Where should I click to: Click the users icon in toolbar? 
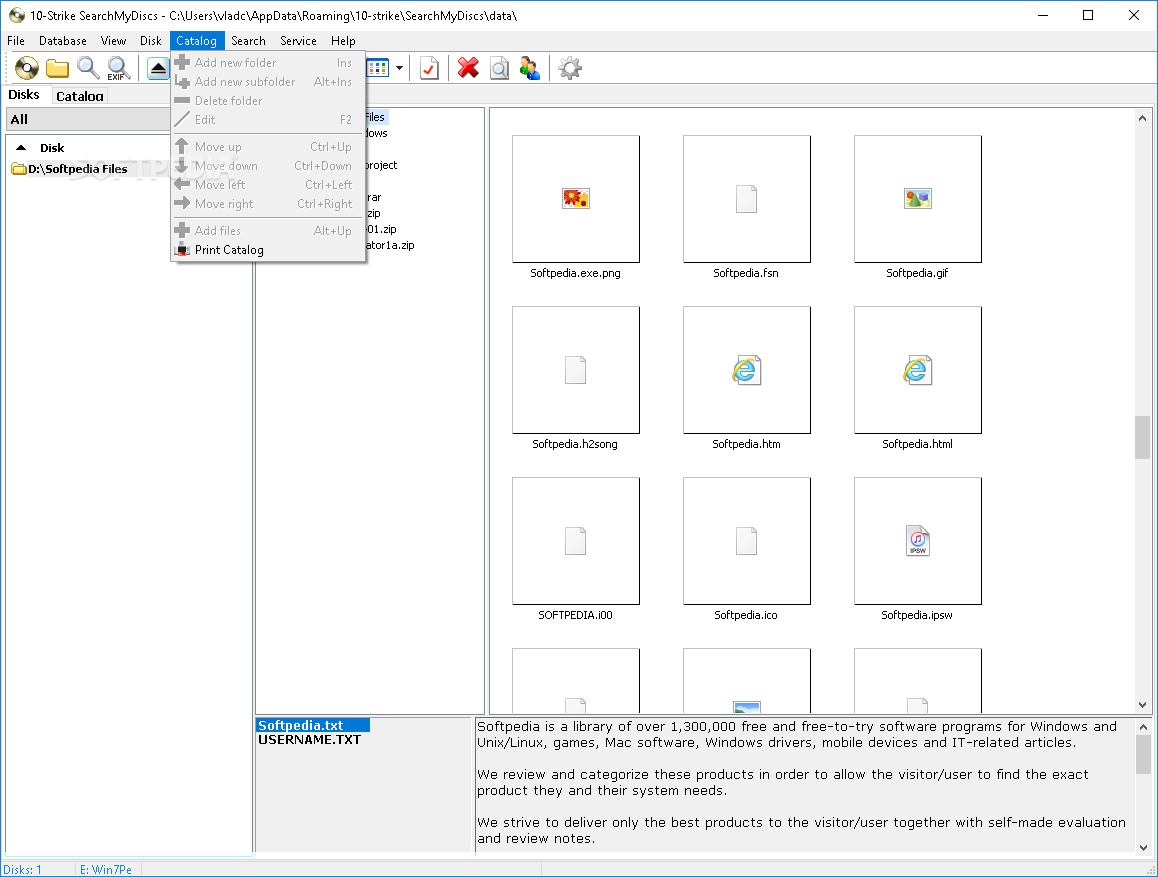click(530, 69)
